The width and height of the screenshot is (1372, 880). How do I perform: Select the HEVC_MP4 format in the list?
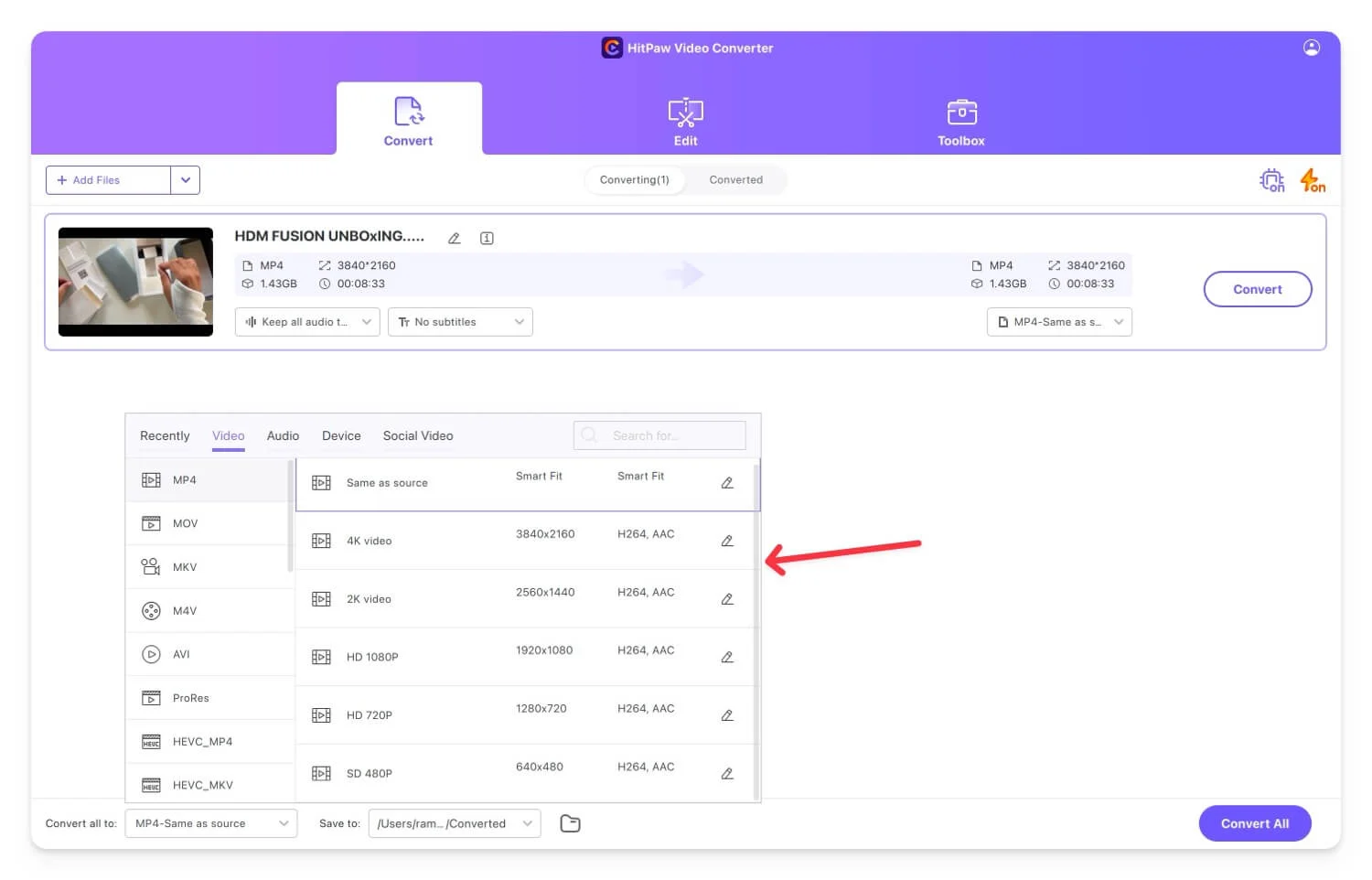tap(209, 741)
